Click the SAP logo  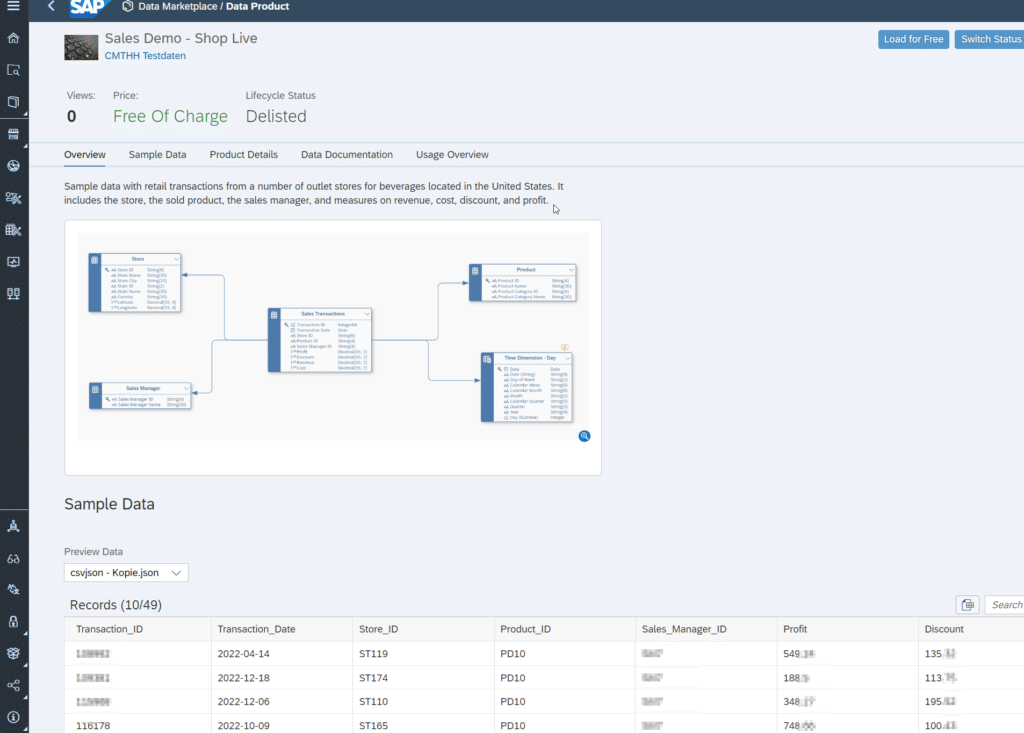pyautogui.click(x=87, y=7)
